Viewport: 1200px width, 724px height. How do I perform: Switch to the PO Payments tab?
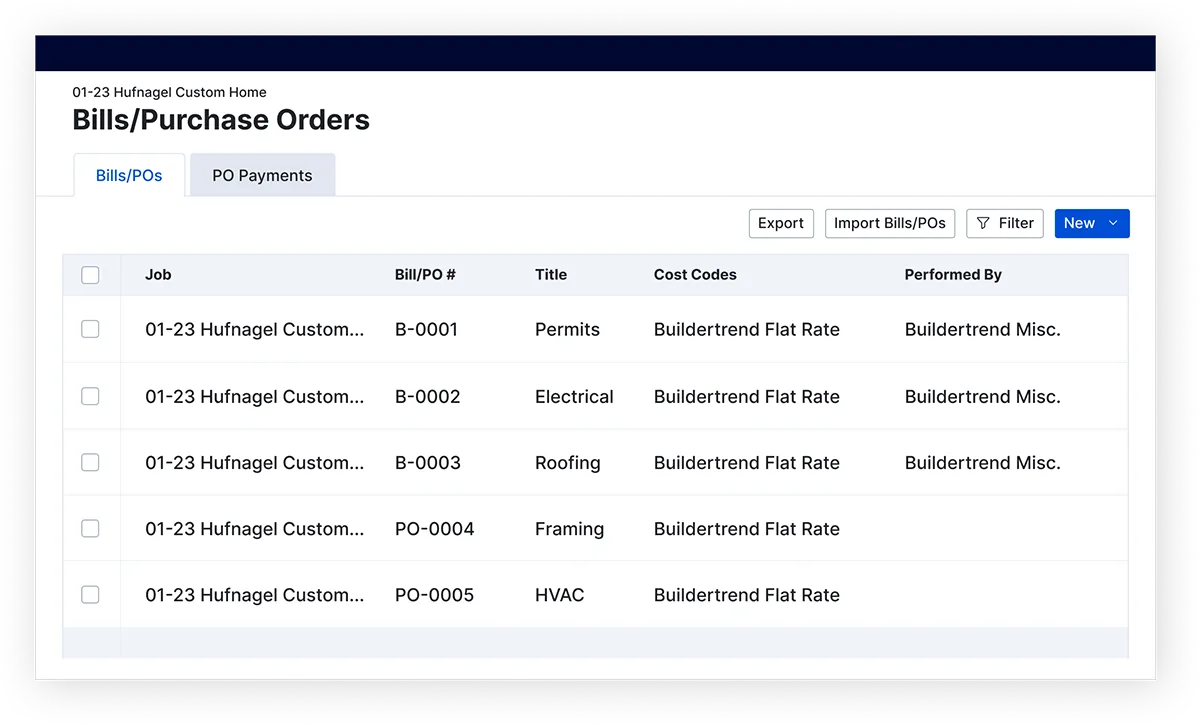pos(262,176)
